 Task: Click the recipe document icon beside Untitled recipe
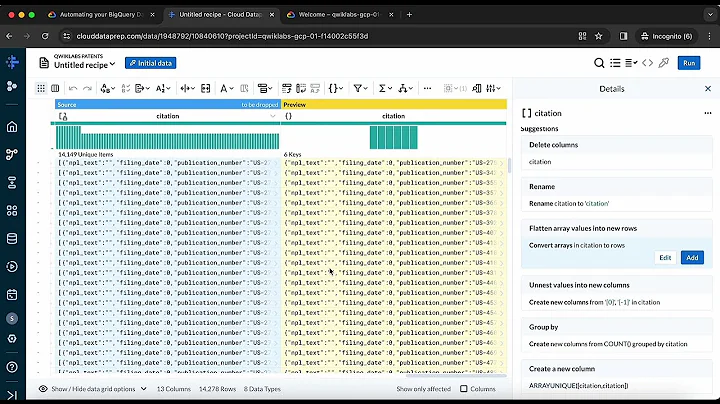tap(44, 63)
